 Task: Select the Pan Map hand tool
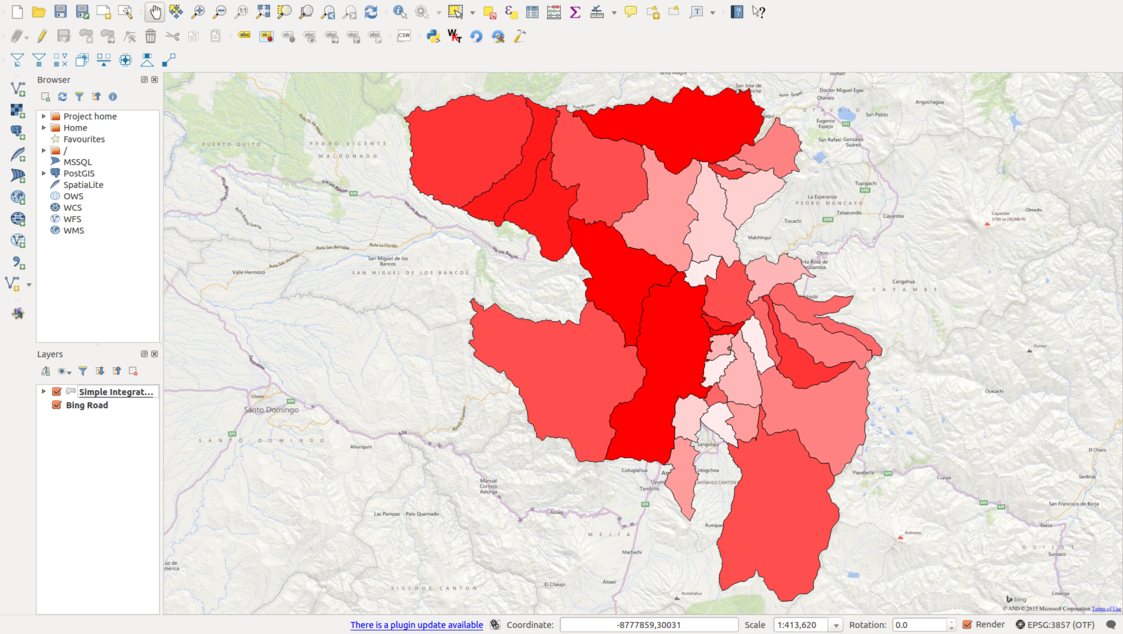click(154, 12)
